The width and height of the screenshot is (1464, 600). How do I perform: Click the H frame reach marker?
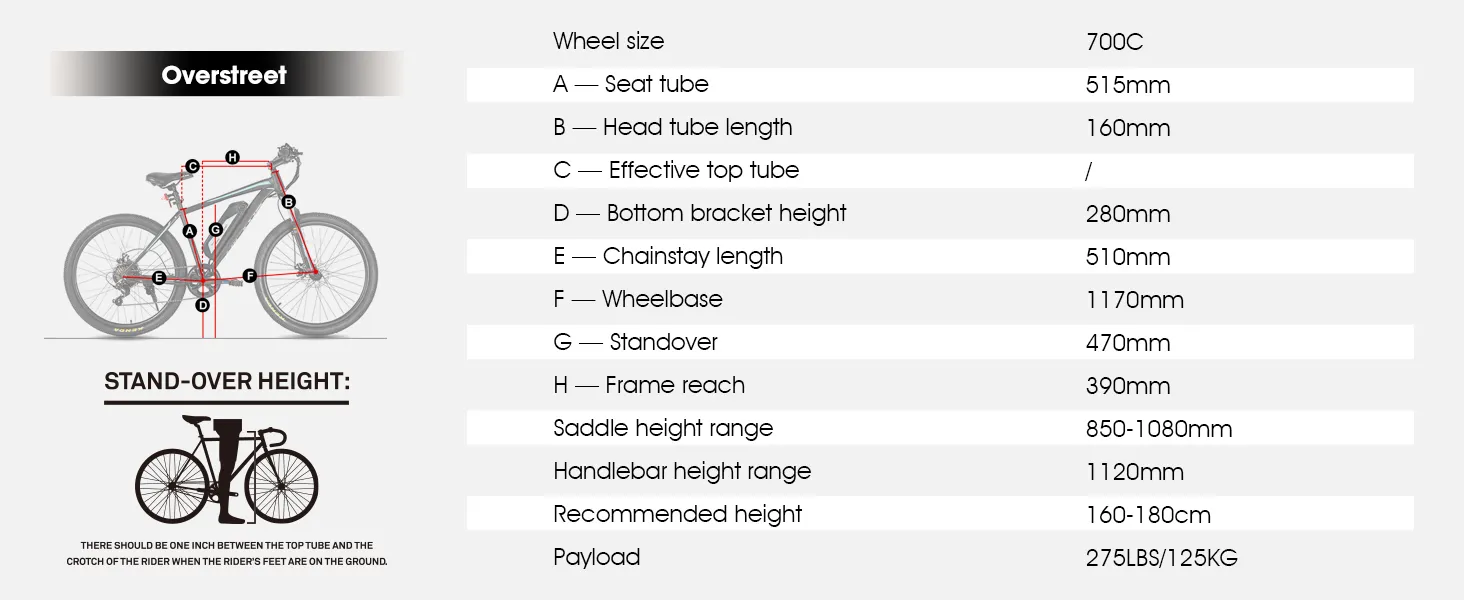click(232, 157)
